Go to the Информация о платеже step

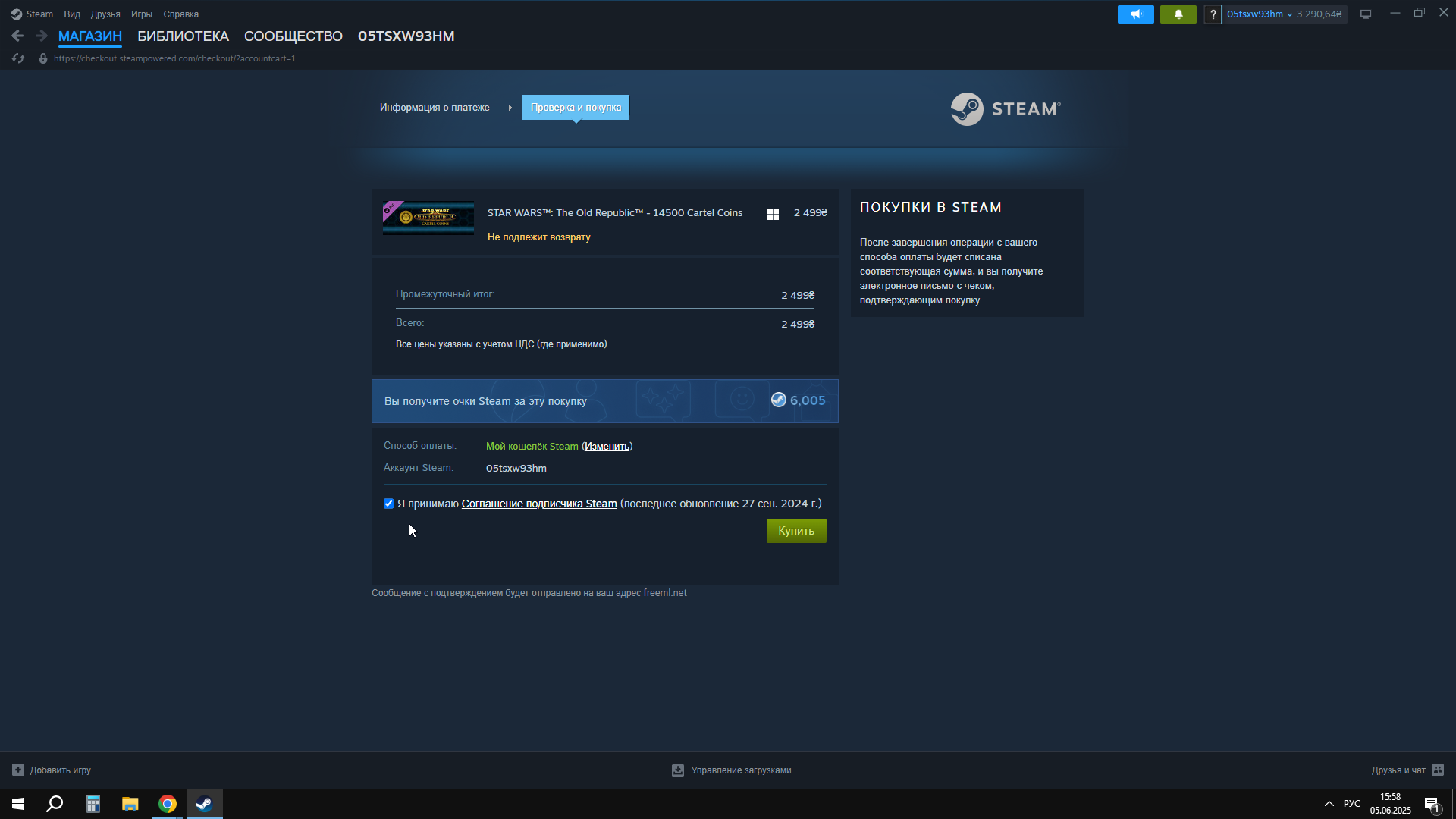[435, 108]
